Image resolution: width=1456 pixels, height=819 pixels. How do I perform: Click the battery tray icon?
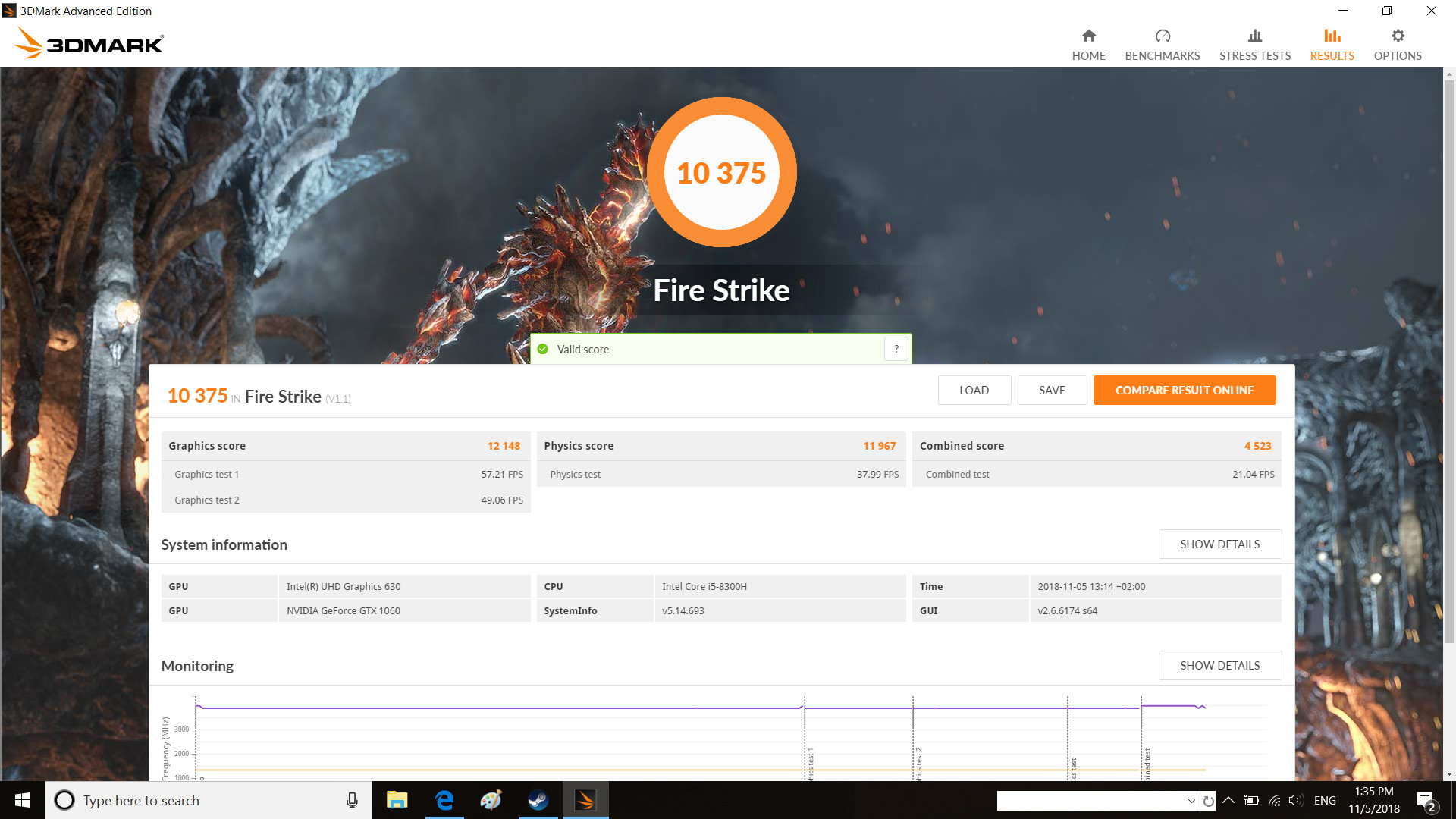(1251, 800)
